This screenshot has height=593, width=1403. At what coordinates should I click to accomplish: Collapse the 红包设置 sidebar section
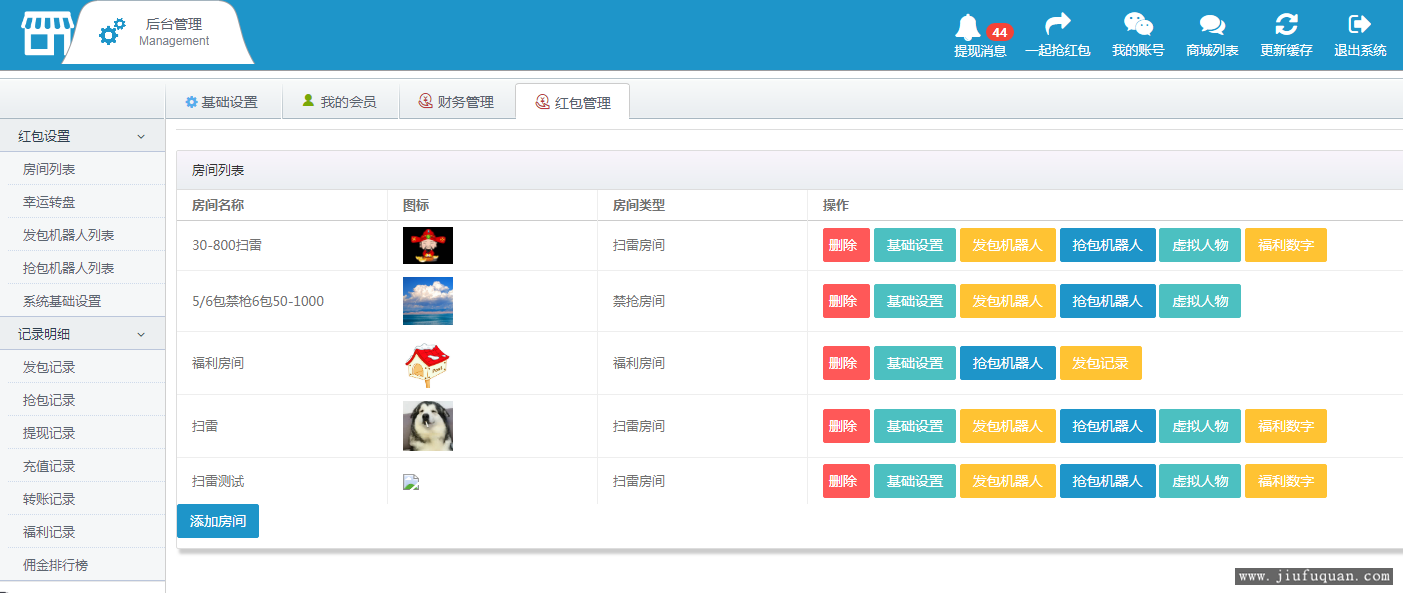tap(141, 136)
